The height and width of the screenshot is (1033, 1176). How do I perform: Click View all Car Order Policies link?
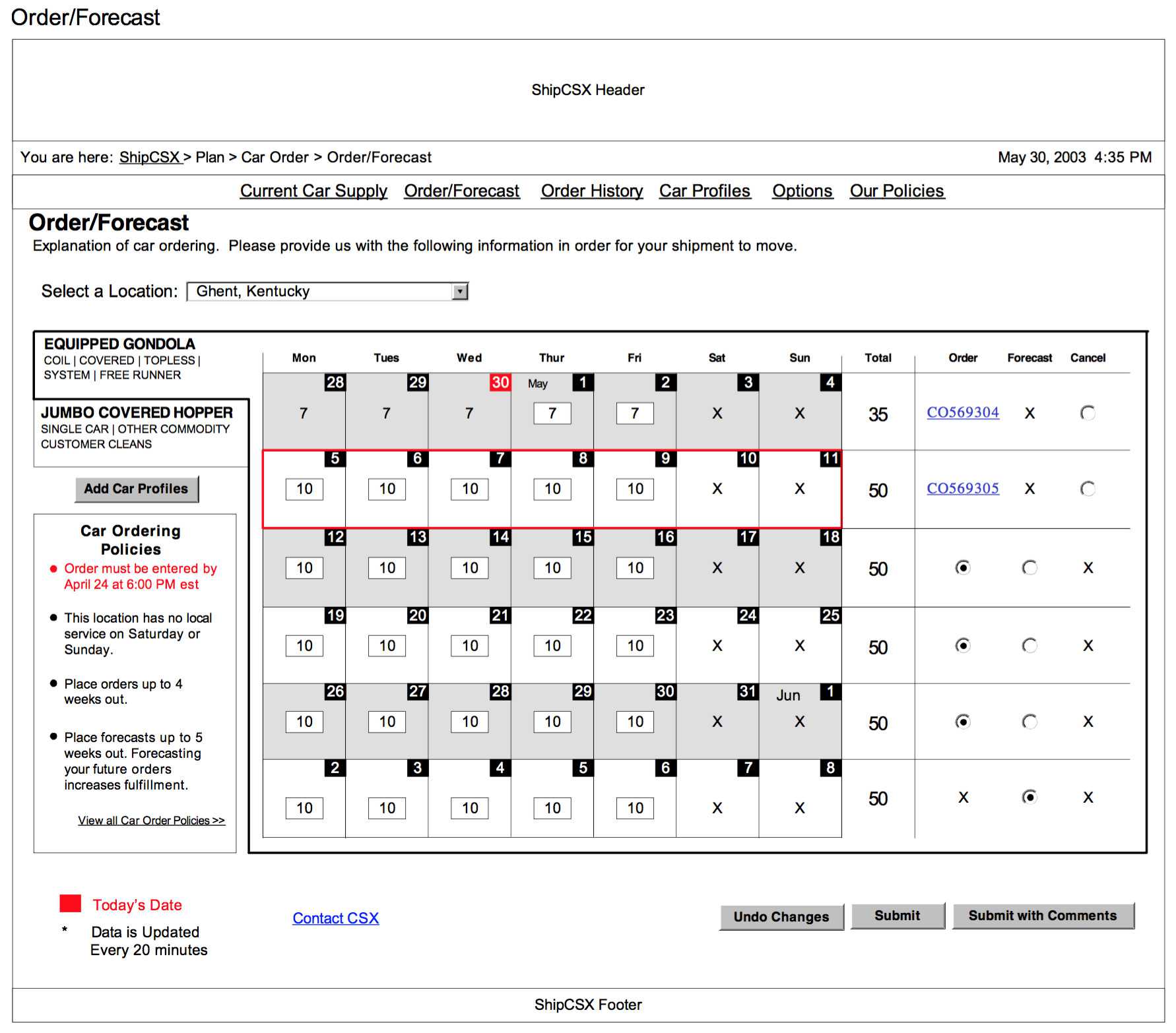click(x=152, y=821)
